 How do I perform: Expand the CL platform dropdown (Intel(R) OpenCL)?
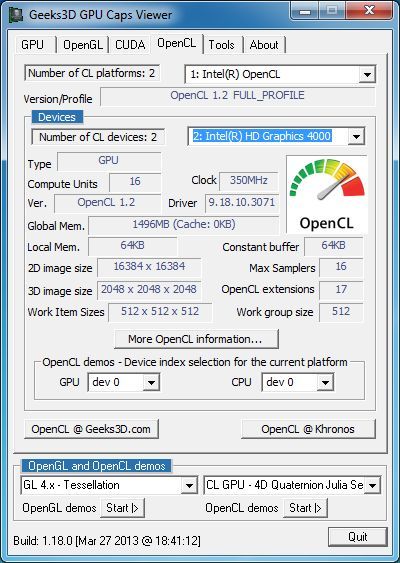pos(367,75)
